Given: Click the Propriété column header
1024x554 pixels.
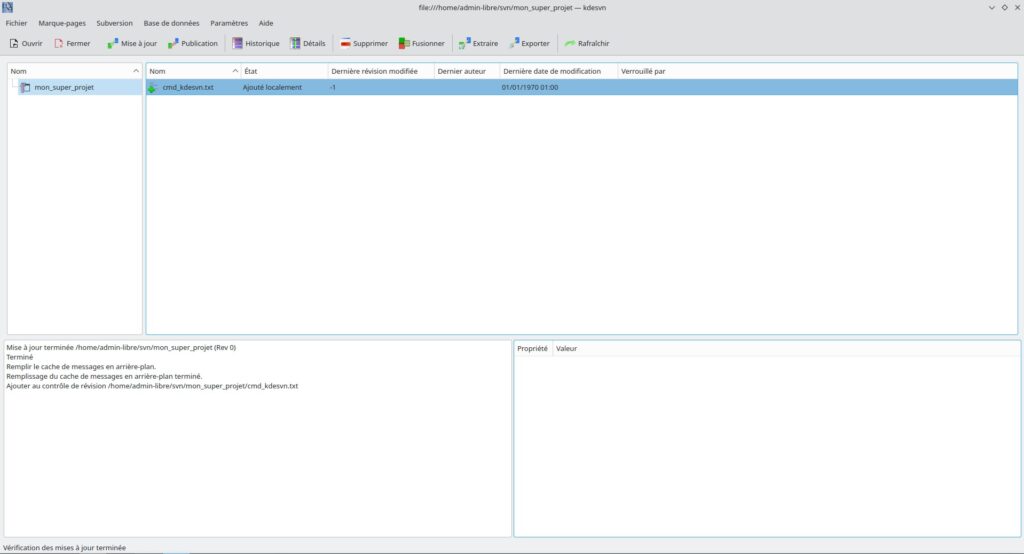Looking at the screenshot, I should pos(533,348).
